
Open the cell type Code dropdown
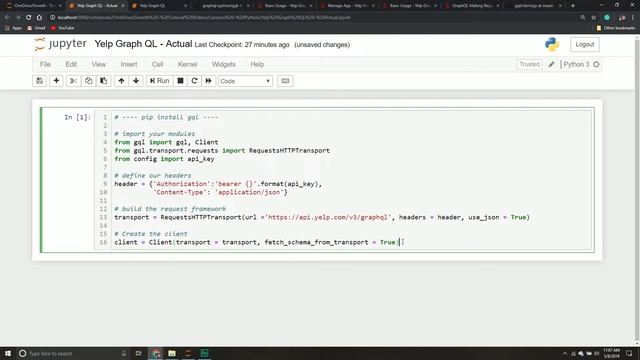[245, 81]
